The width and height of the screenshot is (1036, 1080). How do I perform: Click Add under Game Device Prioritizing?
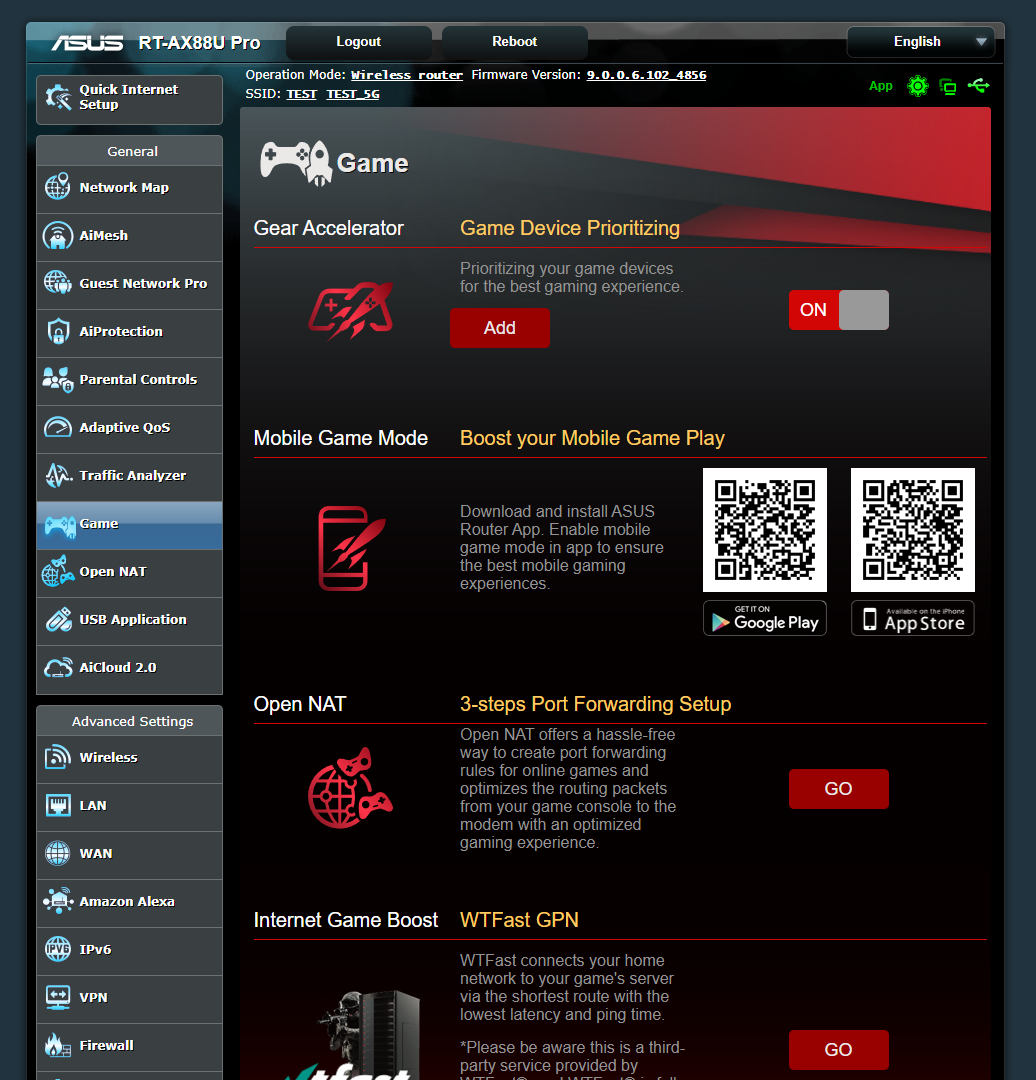click(x=499, y=328)
